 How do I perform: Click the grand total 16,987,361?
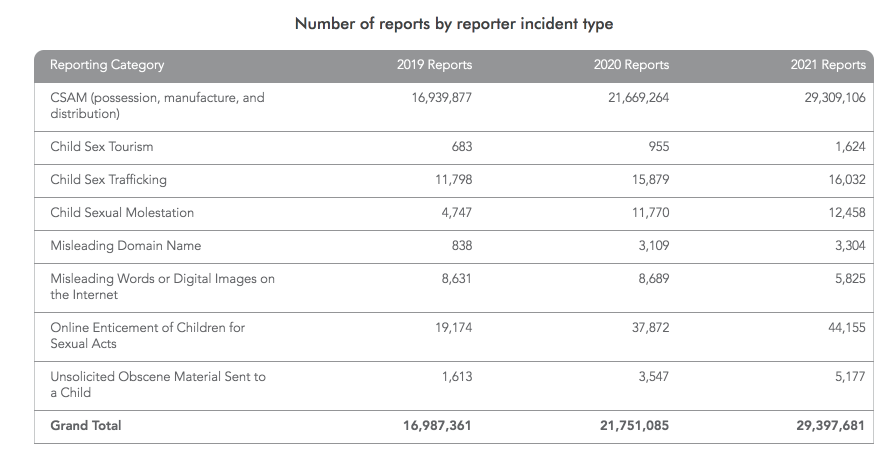[437, 426]
